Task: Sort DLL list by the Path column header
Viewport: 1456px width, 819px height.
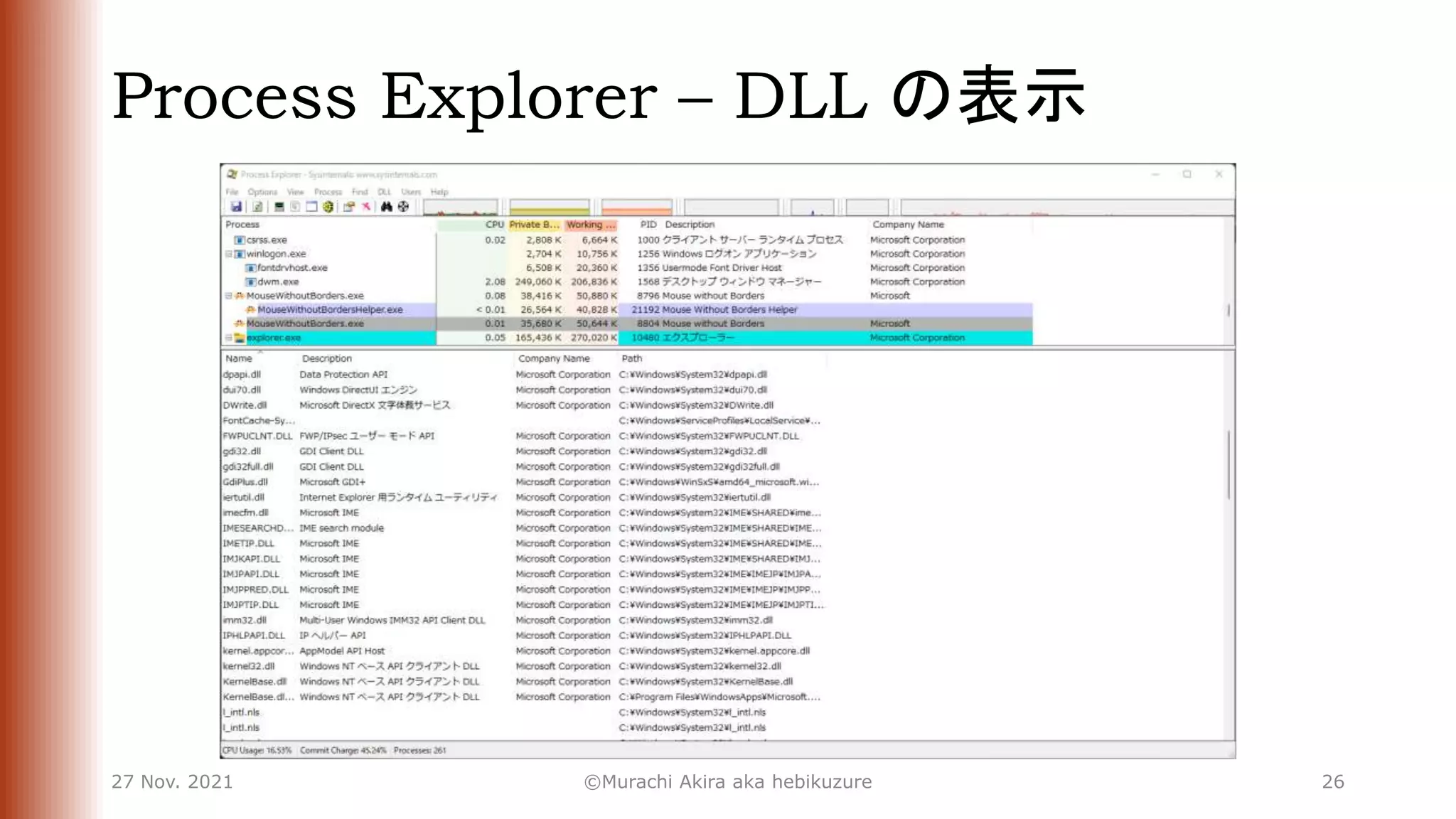Action: [722, 359]
